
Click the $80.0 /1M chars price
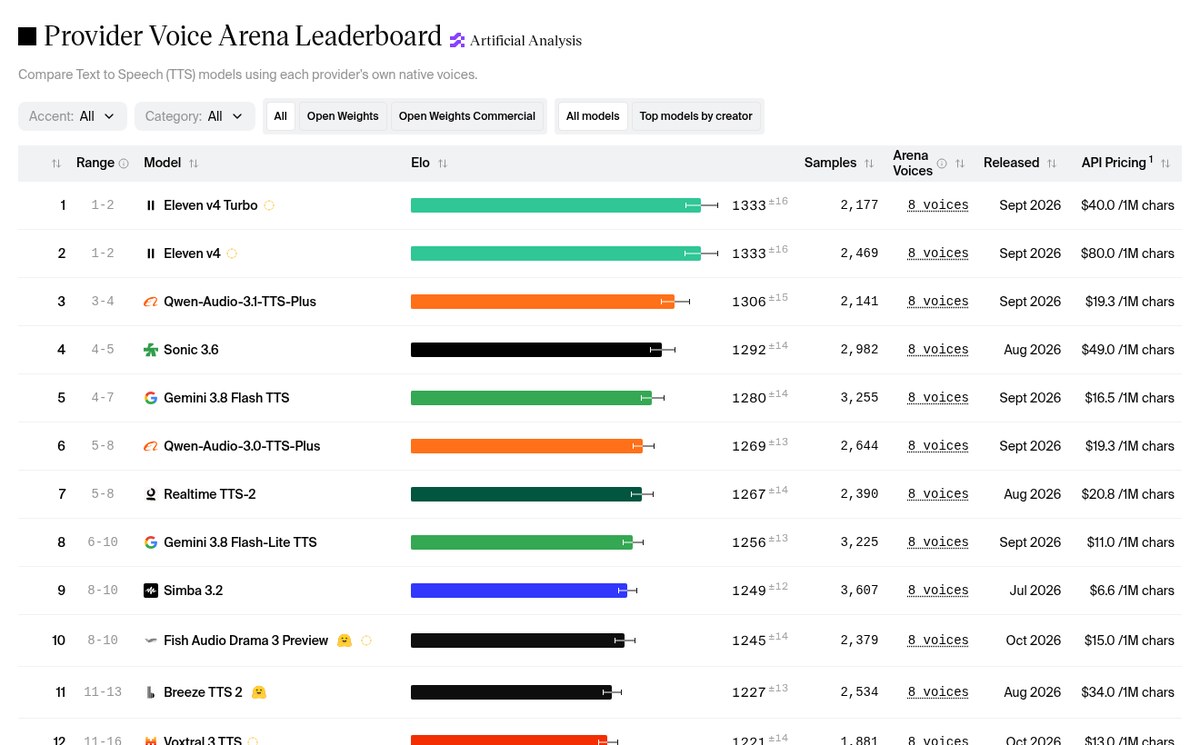[x=1128, y=254]
